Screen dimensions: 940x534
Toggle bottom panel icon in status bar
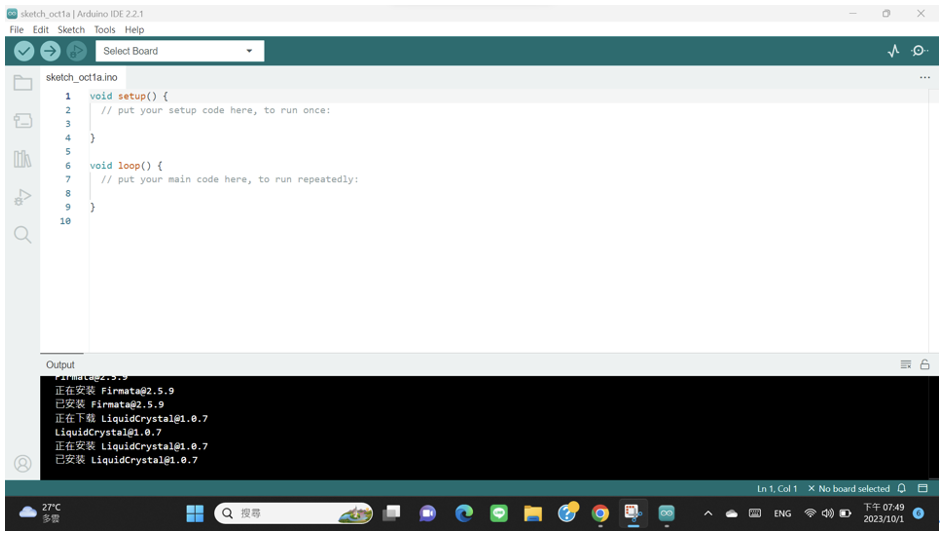(x=923, y=488)
